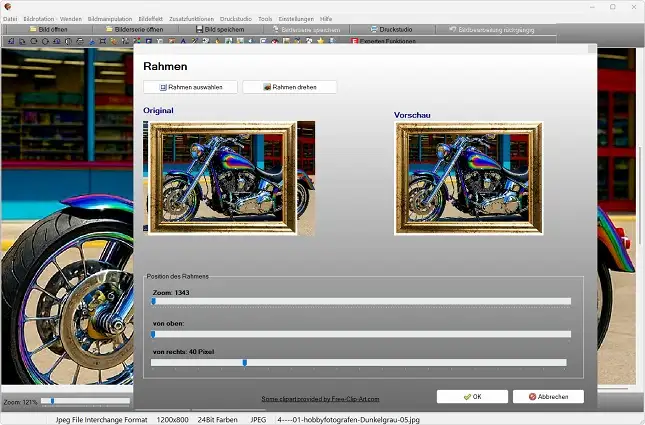
Task: Cancel the dialog with Abbrechen
Action: 548,396
